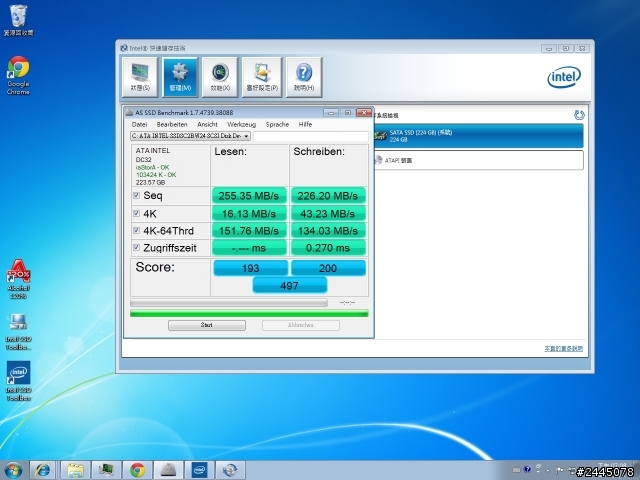Open the Preferences (P) icon in Intel window
640x480 pixels.
[x=262, y=77]
